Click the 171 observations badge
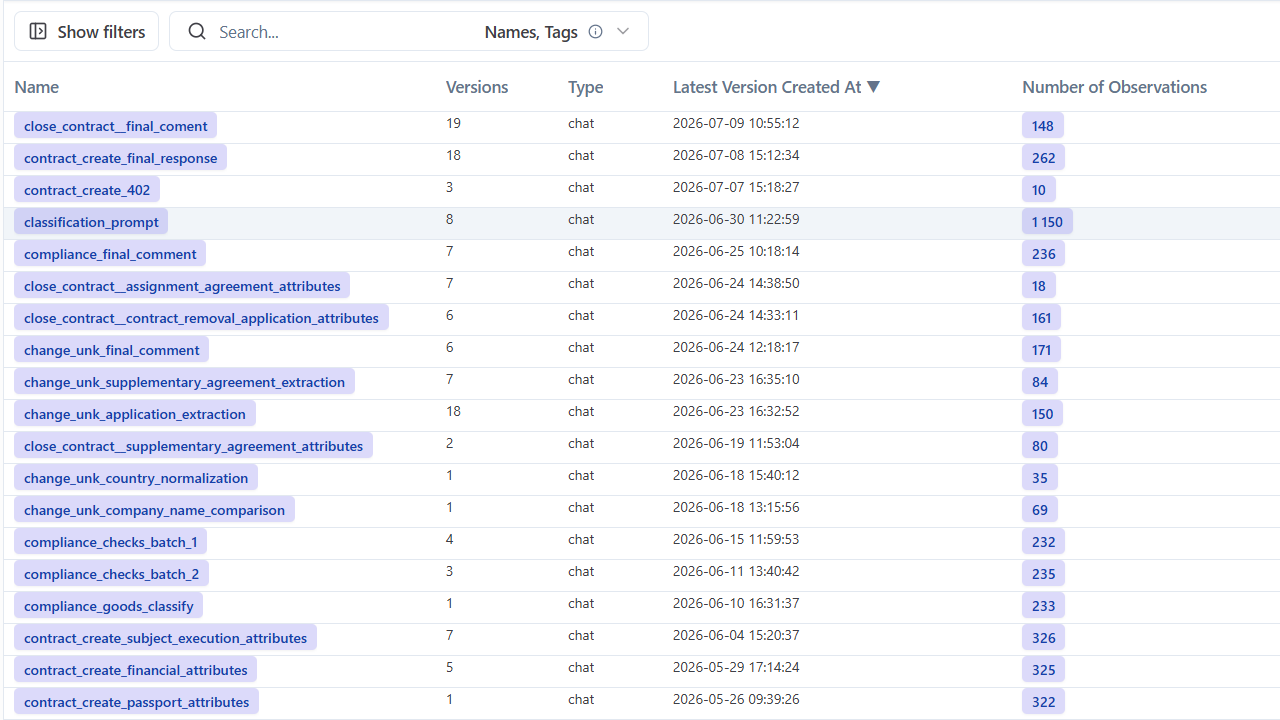Image resolution: width=1280 pixels, height=720 pixels. [x=1042, y=350]
